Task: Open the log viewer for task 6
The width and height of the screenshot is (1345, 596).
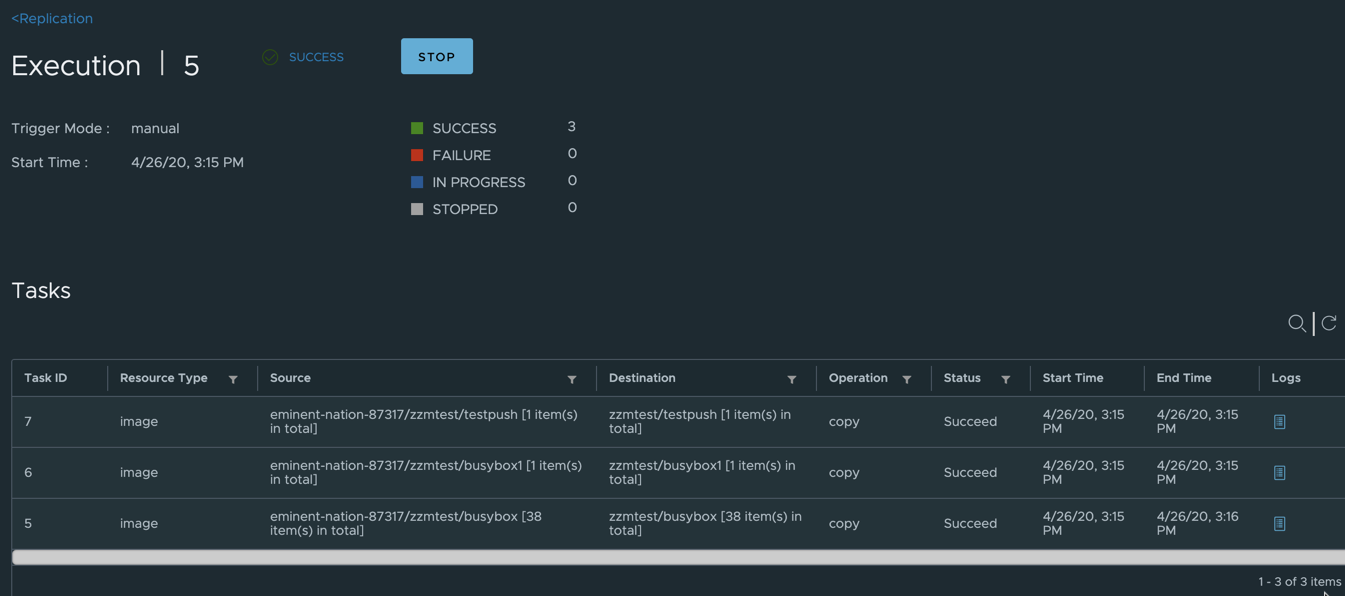Action: click(x=1279, y=472)
